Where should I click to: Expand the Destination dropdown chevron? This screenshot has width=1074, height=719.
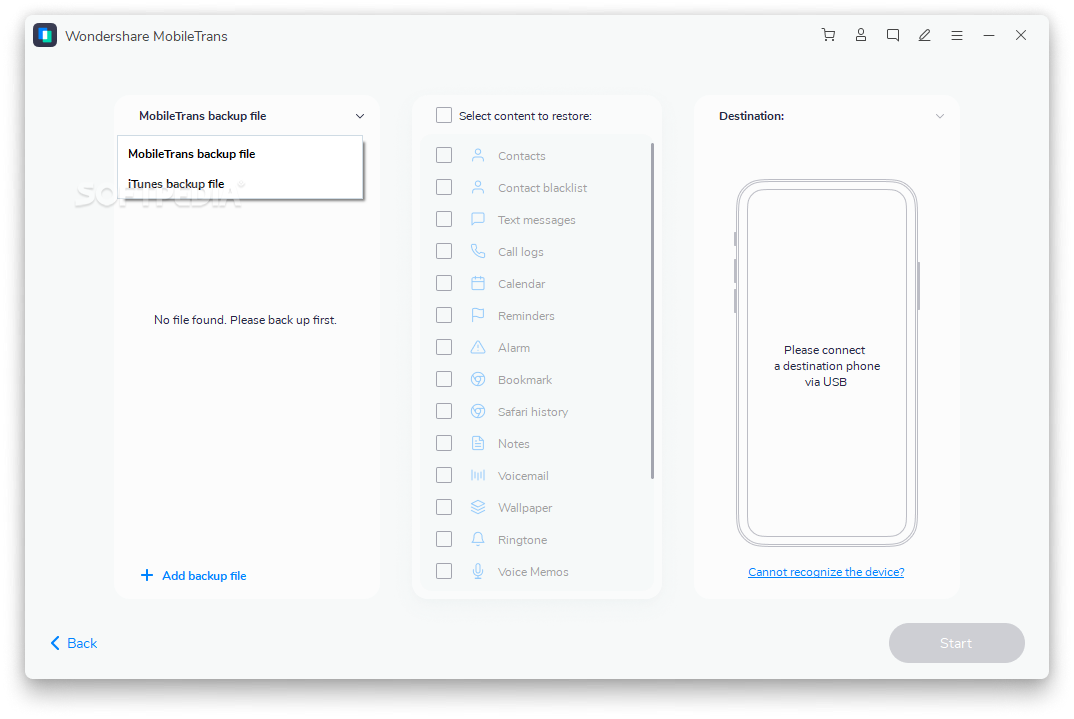click(x=940, y=116)
